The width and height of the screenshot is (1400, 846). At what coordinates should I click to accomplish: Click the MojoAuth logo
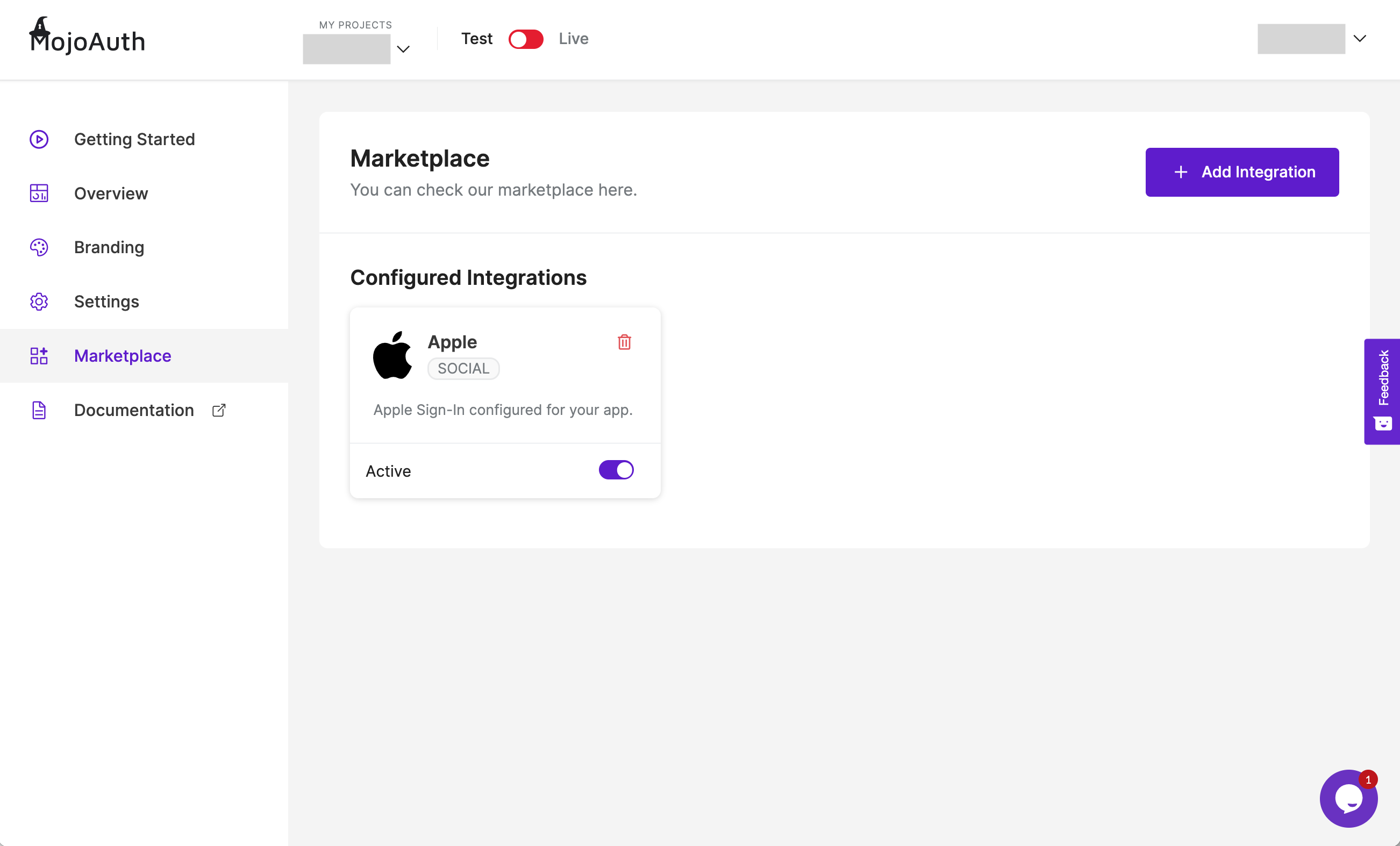[88, 38]
